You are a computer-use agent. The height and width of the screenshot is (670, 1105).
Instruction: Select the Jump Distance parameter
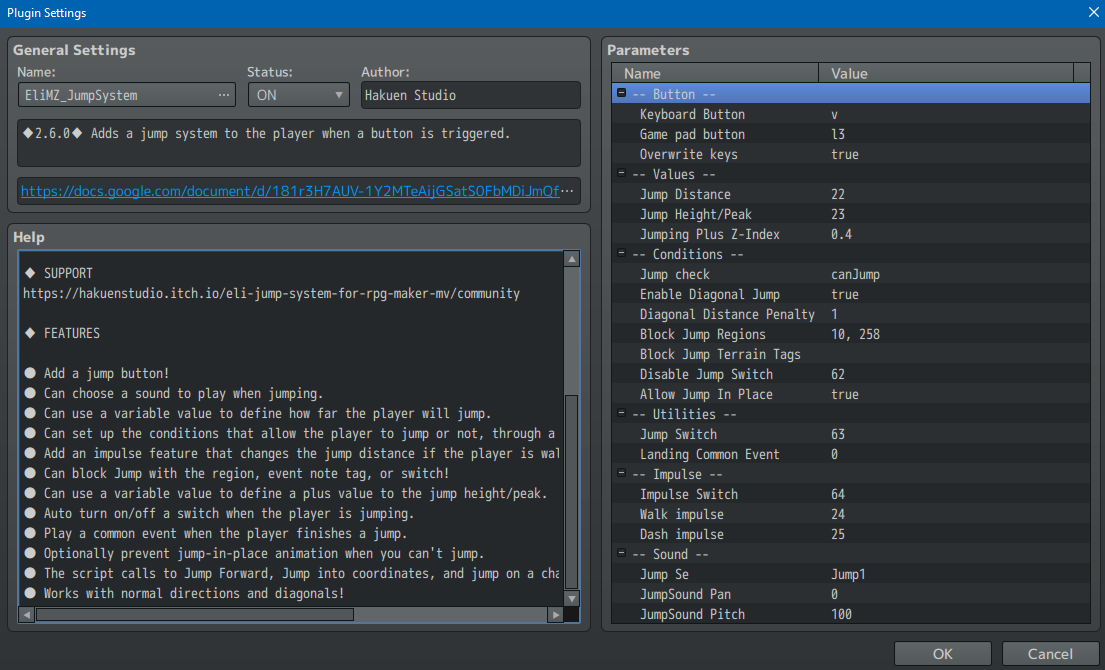coord(851,194)
